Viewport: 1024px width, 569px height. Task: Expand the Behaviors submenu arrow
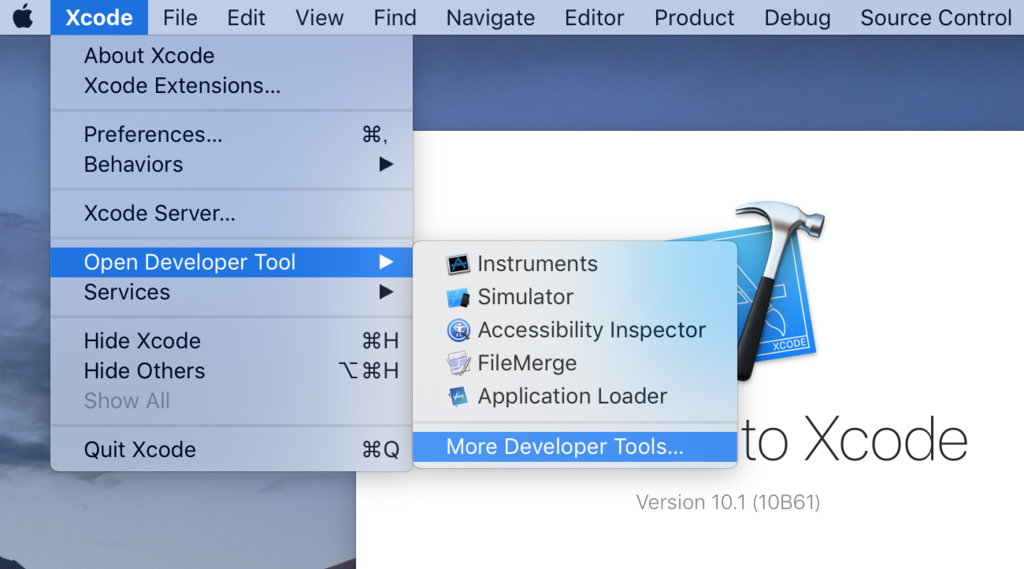click(386, 164)
